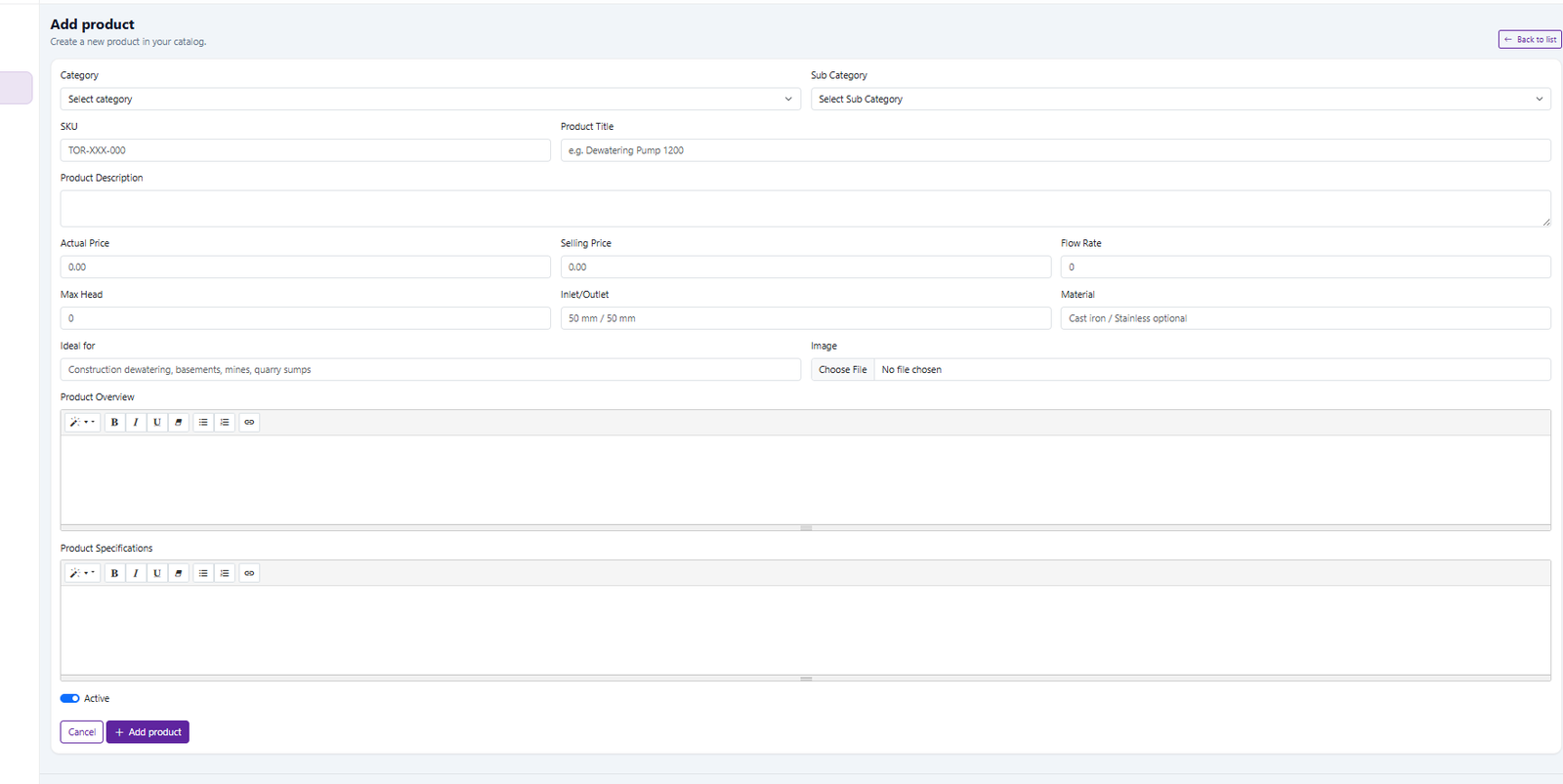1563x784 pixels.
Task: Click the Add product button
Action: (148, 732)
